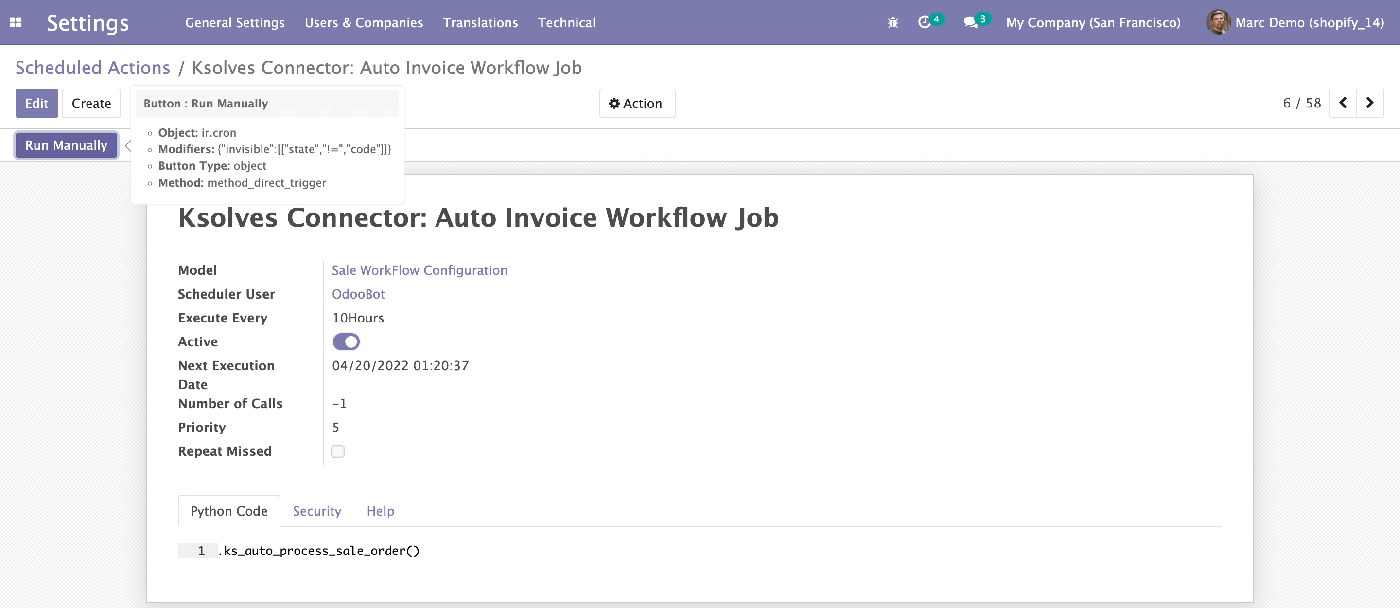Open General Settings menu

235,22
